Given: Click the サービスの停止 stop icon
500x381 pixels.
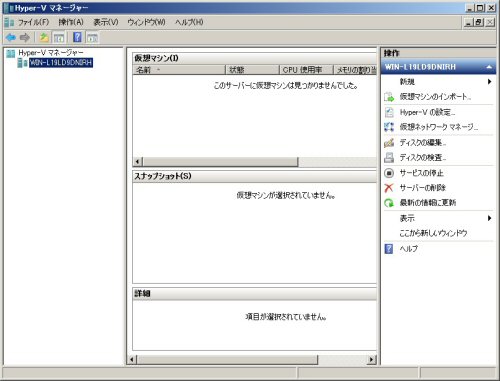Looking at the screenshot, I should pyautogui.click(x=389, y=173).
